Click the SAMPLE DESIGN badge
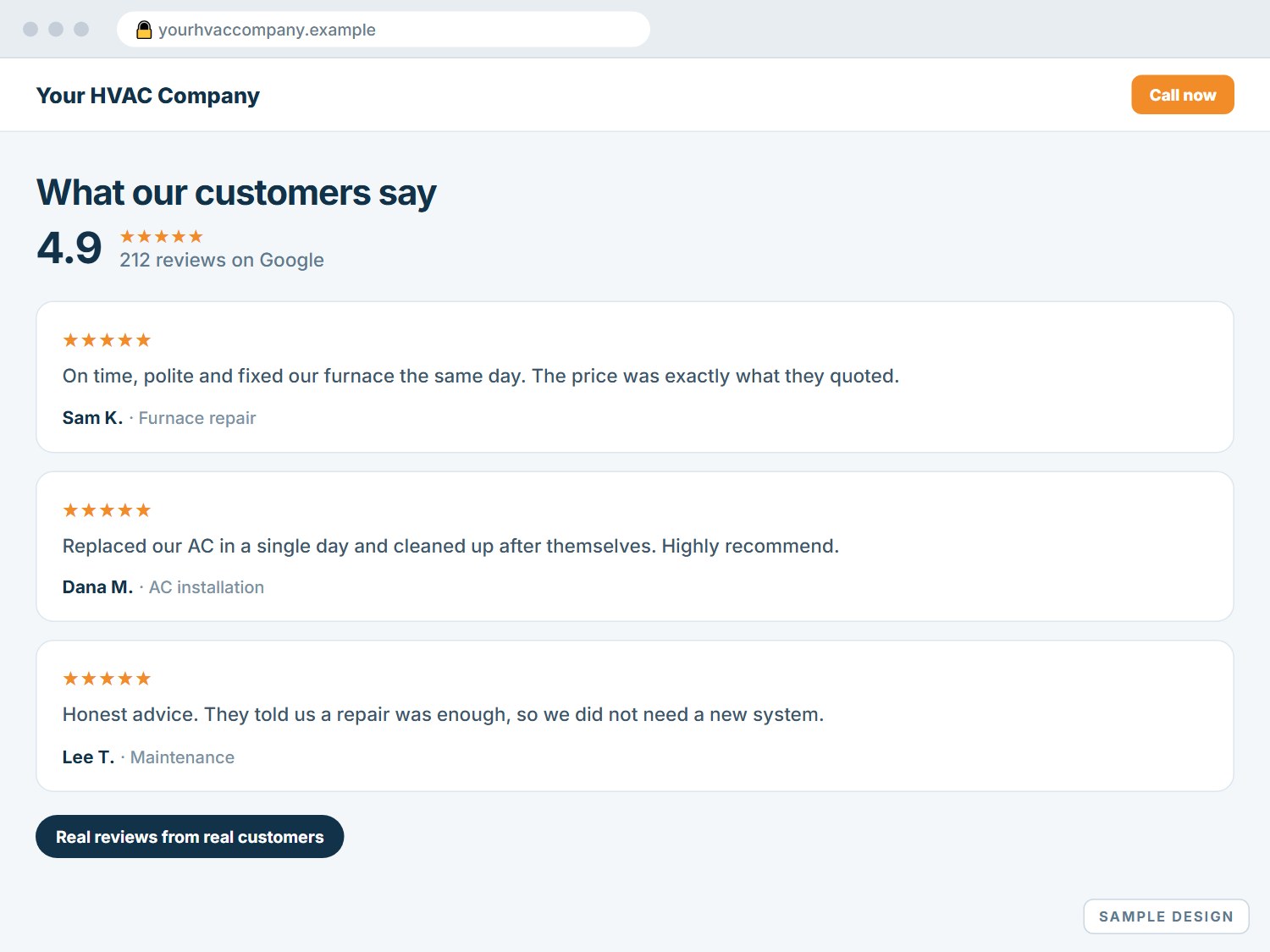The image size is (1270, 952). coord(1166,916)
